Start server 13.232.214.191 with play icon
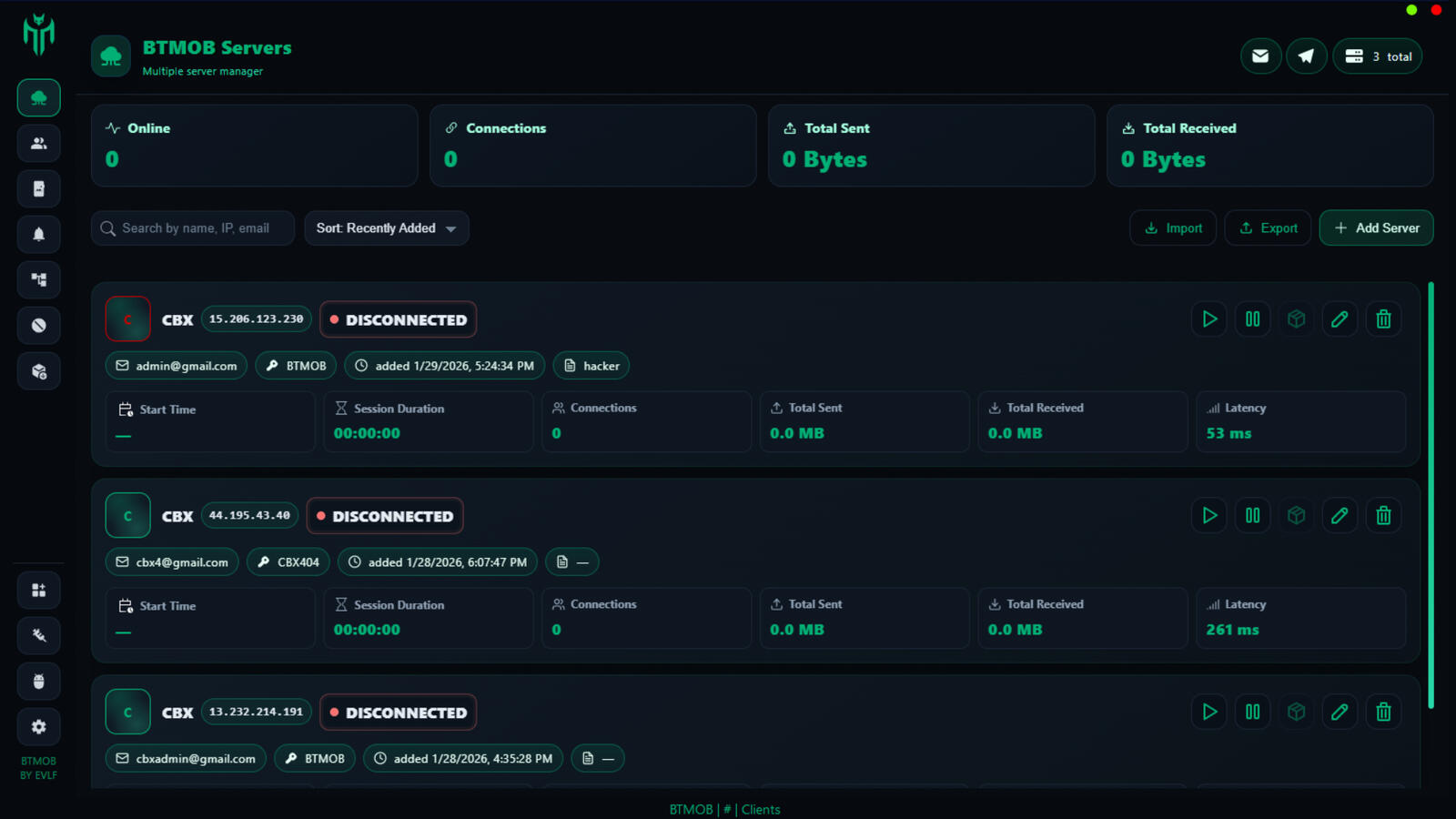 click(x=1209, y=713)
